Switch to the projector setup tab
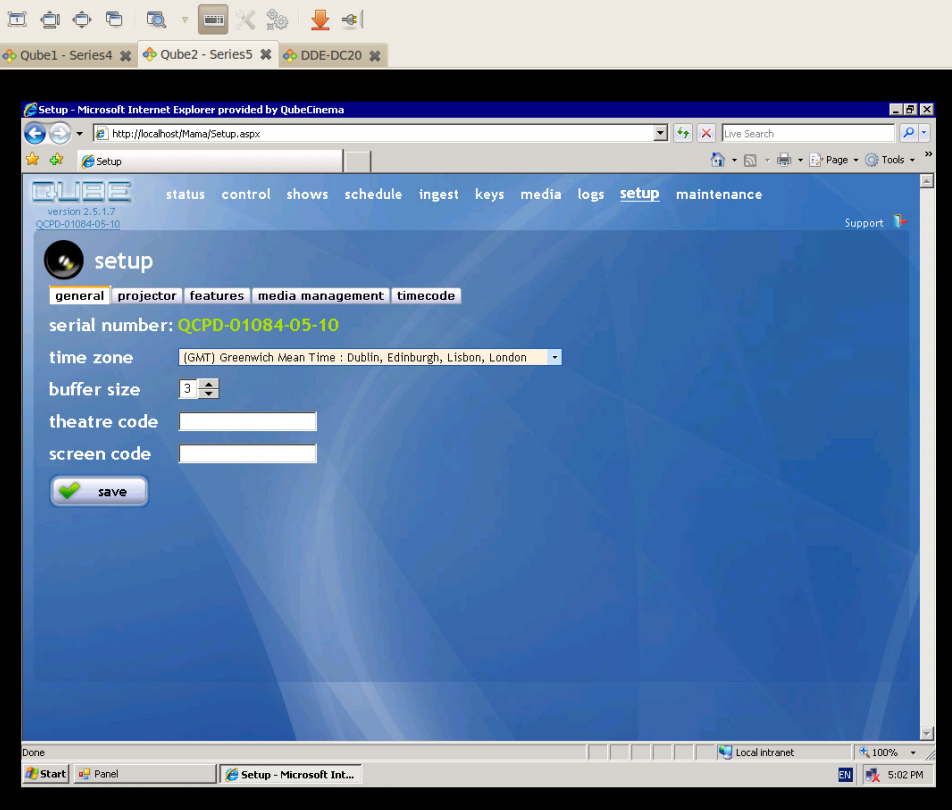This screenshot has width=952, height=810. pos(147,296)
